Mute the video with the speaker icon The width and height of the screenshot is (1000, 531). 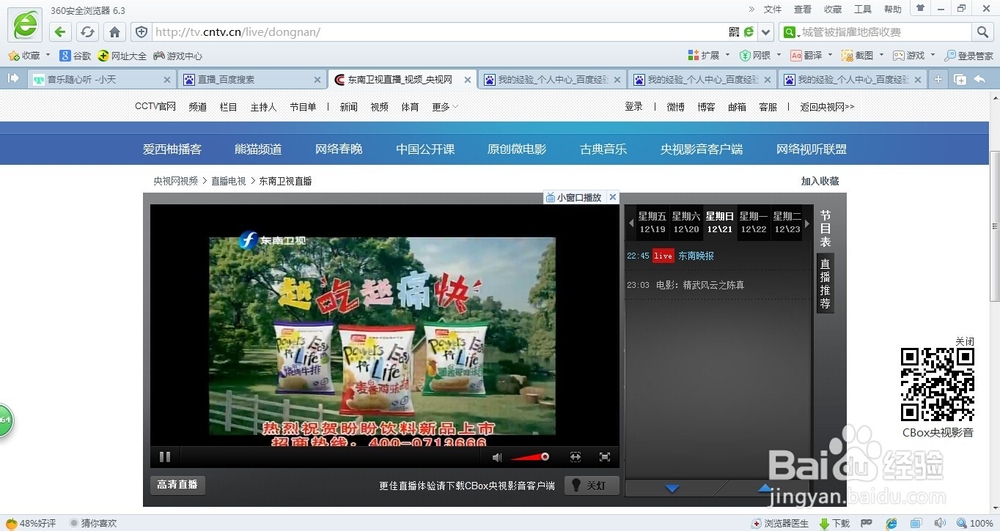coord(497,457)
